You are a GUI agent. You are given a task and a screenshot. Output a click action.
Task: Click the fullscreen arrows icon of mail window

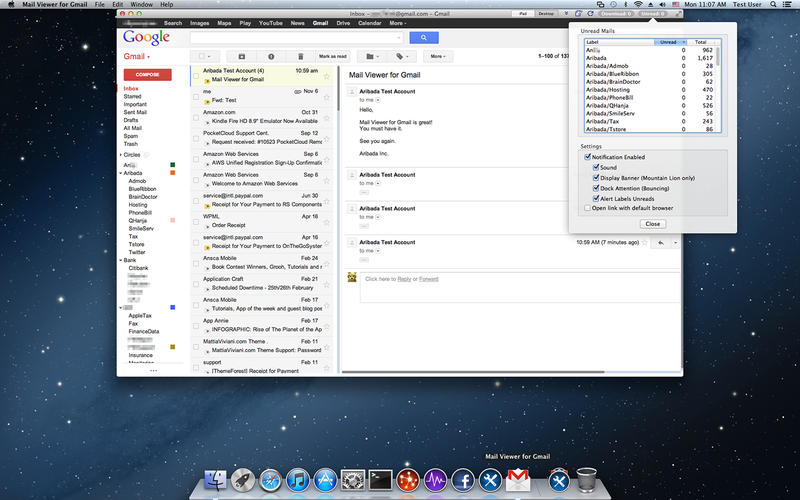pyautogui.click(x=678, y=14)
